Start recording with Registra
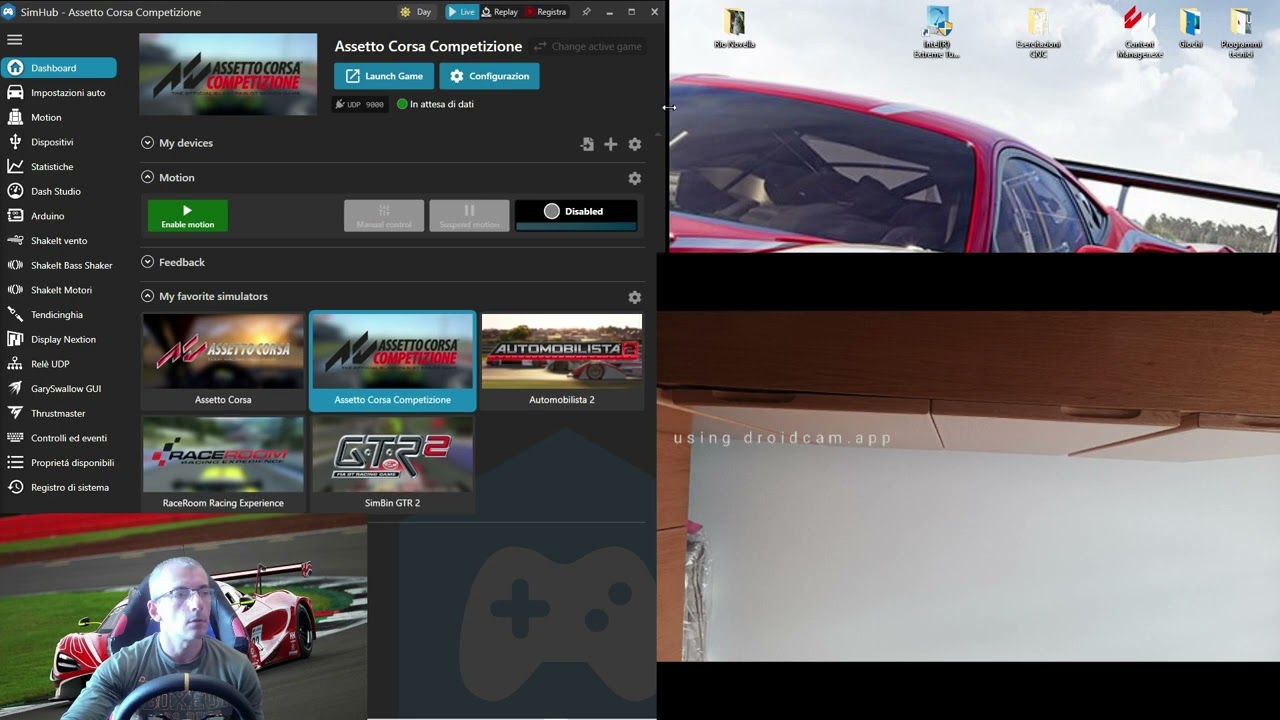The image size is (1280, 720). tap(546, 12)
